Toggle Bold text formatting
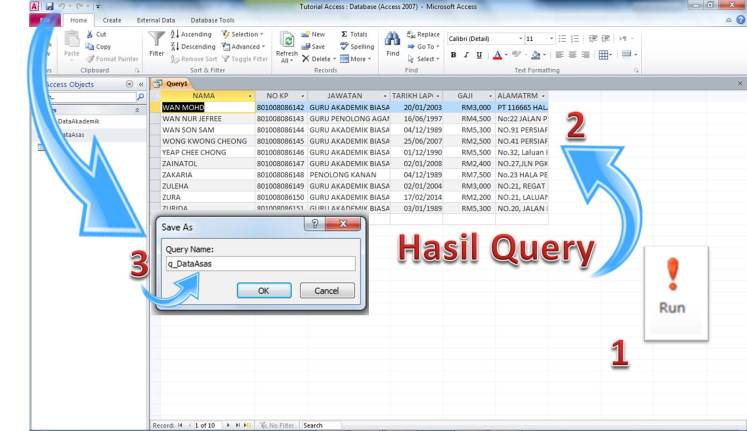 (x=453, y=55)
